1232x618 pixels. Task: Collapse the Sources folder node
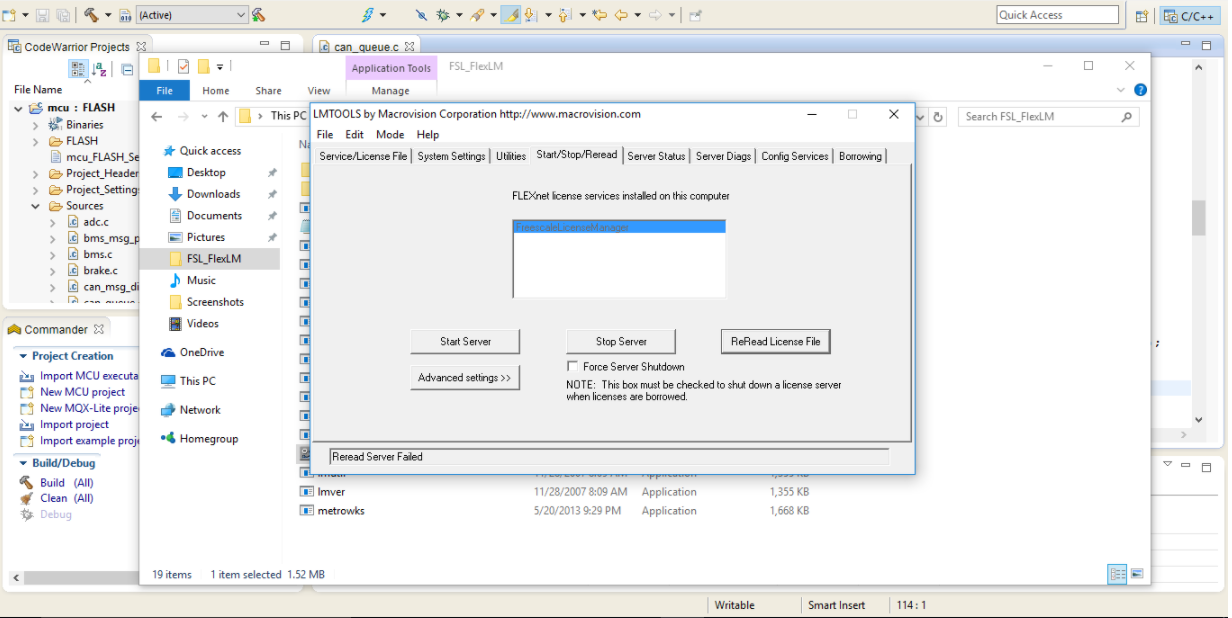[36, 206]
